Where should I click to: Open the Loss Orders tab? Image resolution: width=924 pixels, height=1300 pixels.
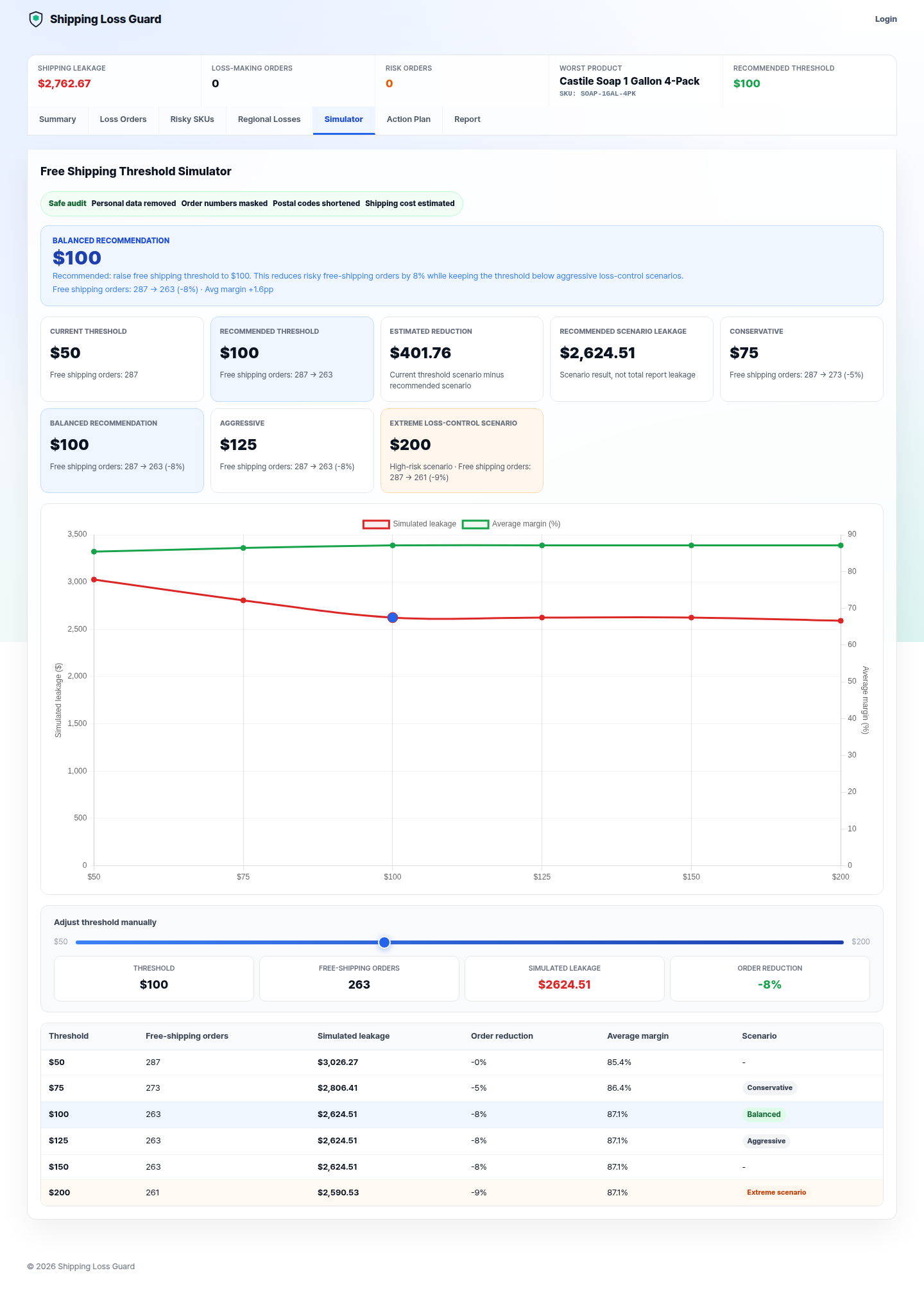123,119
